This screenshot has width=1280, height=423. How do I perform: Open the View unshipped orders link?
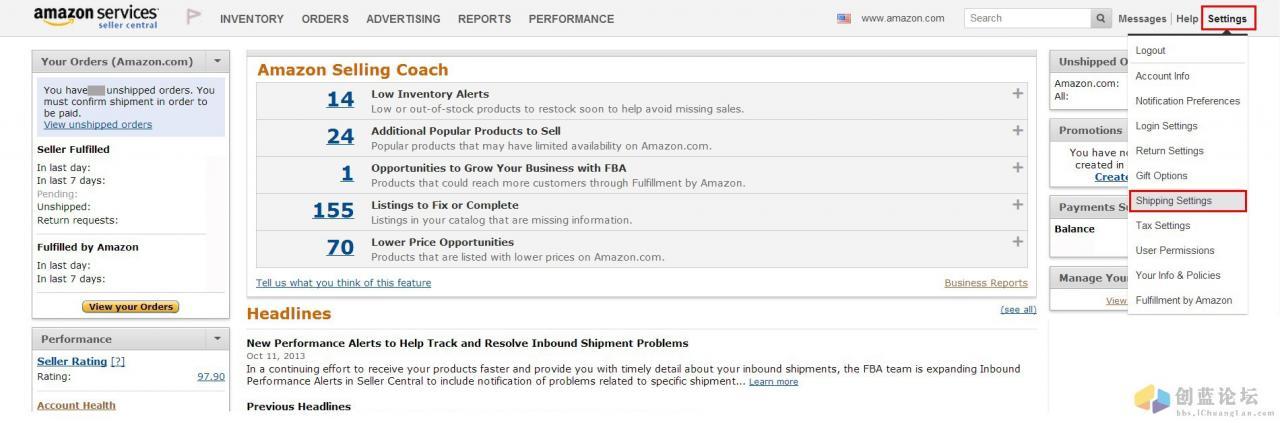click(x=98, y=125)
